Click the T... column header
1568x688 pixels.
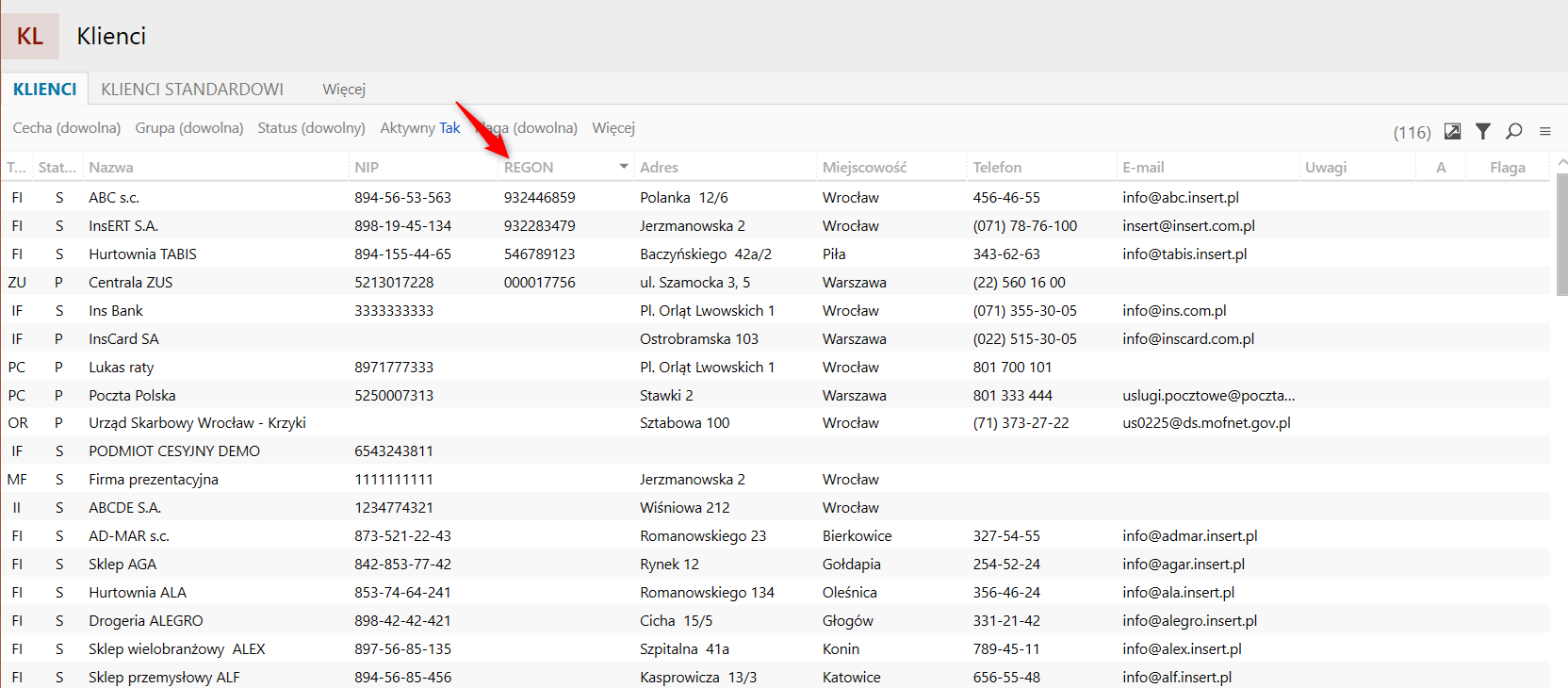[16, 168]
